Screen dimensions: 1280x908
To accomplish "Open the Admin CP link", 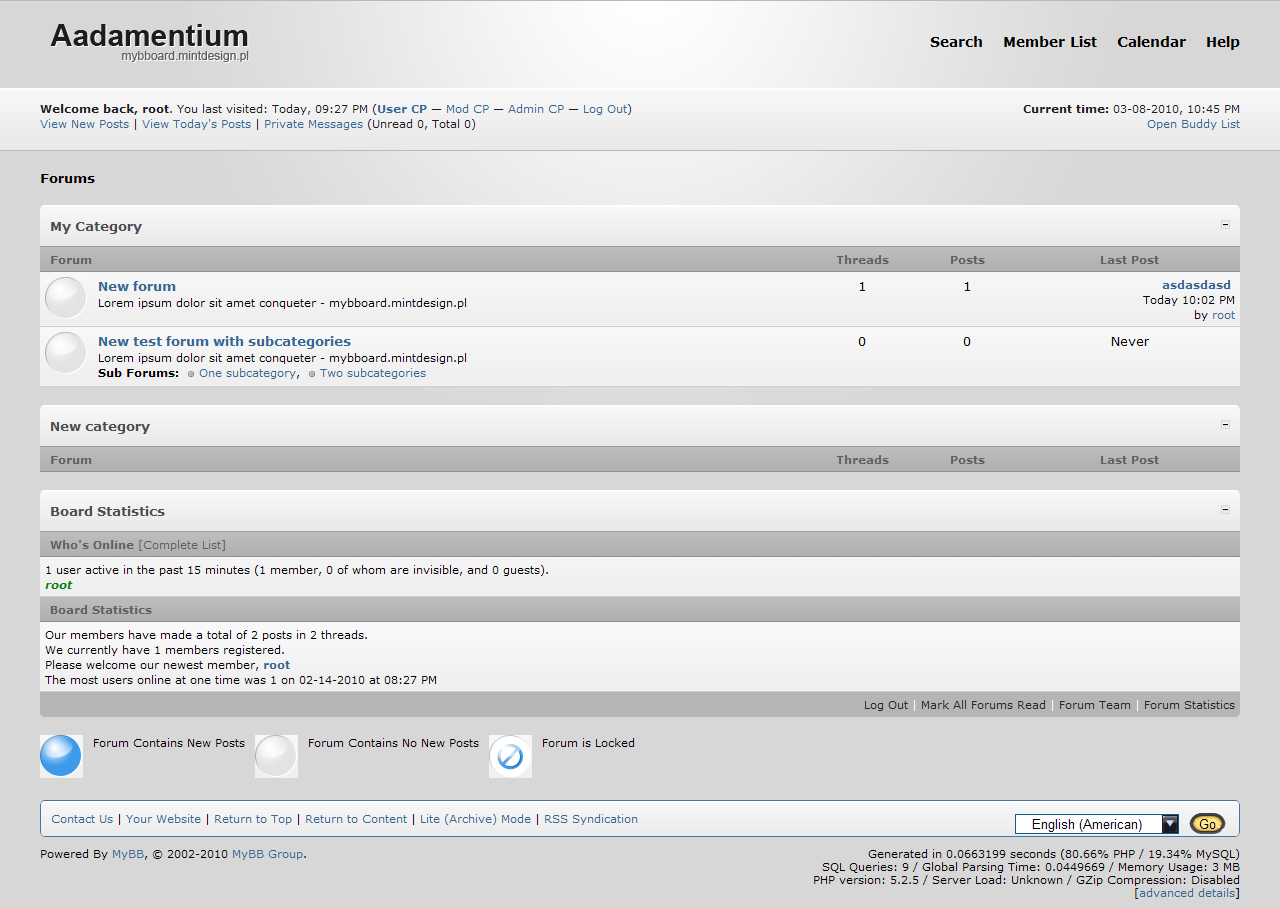I will point(536,109).
